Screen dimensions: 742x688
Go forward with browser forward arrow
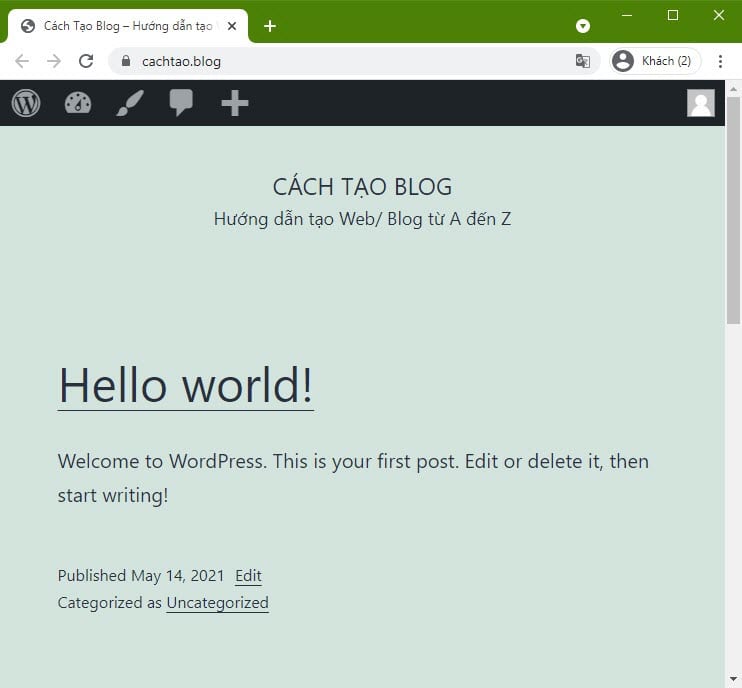tap(54, 61)
